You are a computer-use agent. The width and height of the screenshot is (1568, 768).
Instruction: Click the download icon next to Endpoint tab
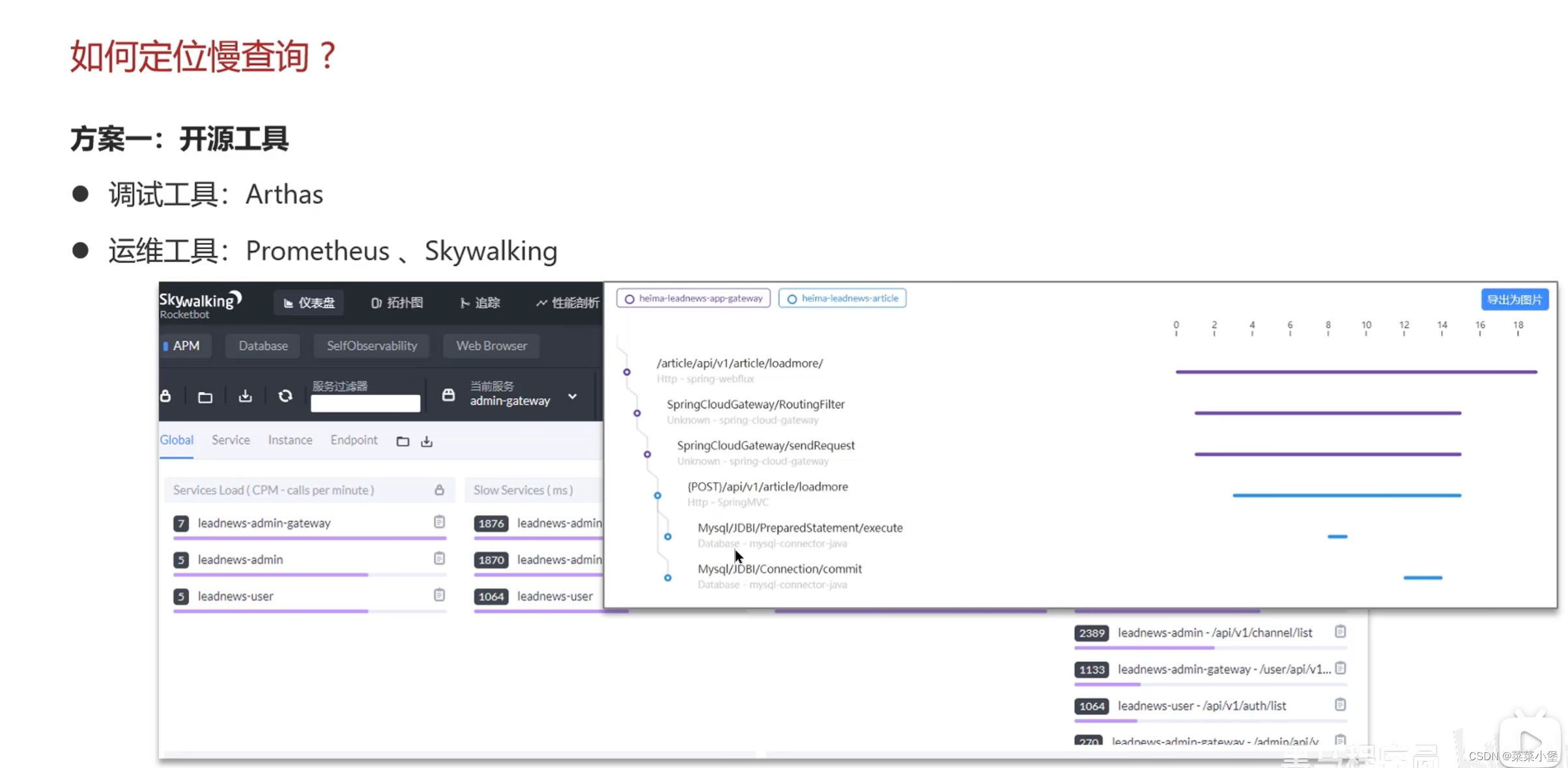[427, 442]
